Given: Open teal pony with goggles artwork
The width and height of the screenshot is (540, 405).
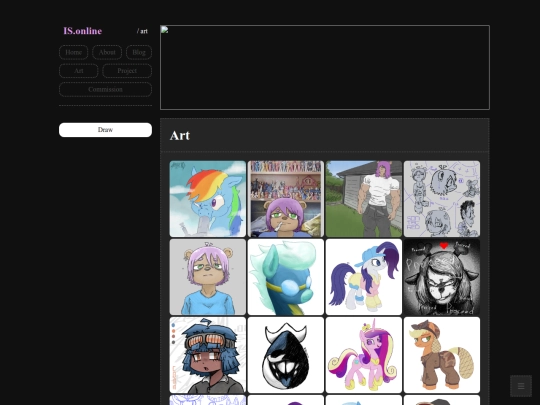Looking at the screenshot, I should [x=286, y=277].
